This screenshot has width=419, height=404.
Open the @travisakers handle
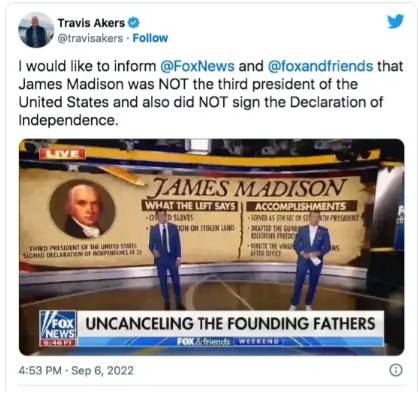tap(90, 38)
